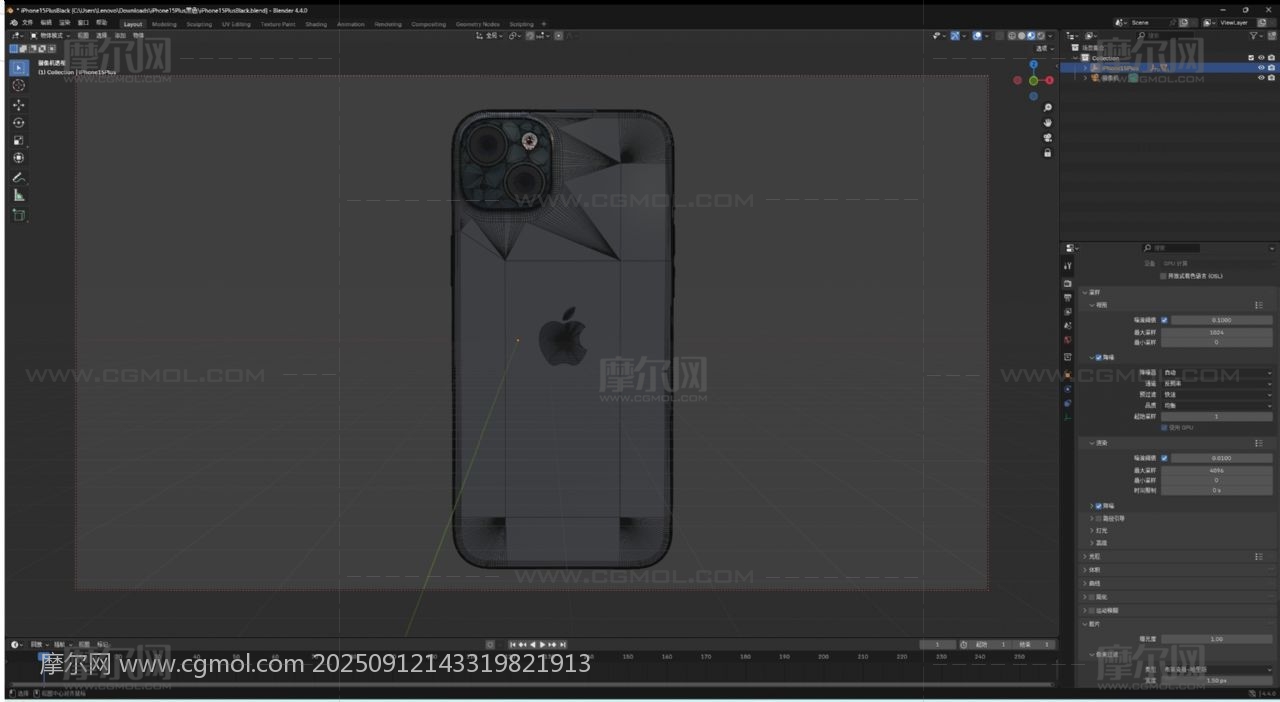Add a new workspace with plus button
The image size is (1280, 702).
tap(544, 24)
